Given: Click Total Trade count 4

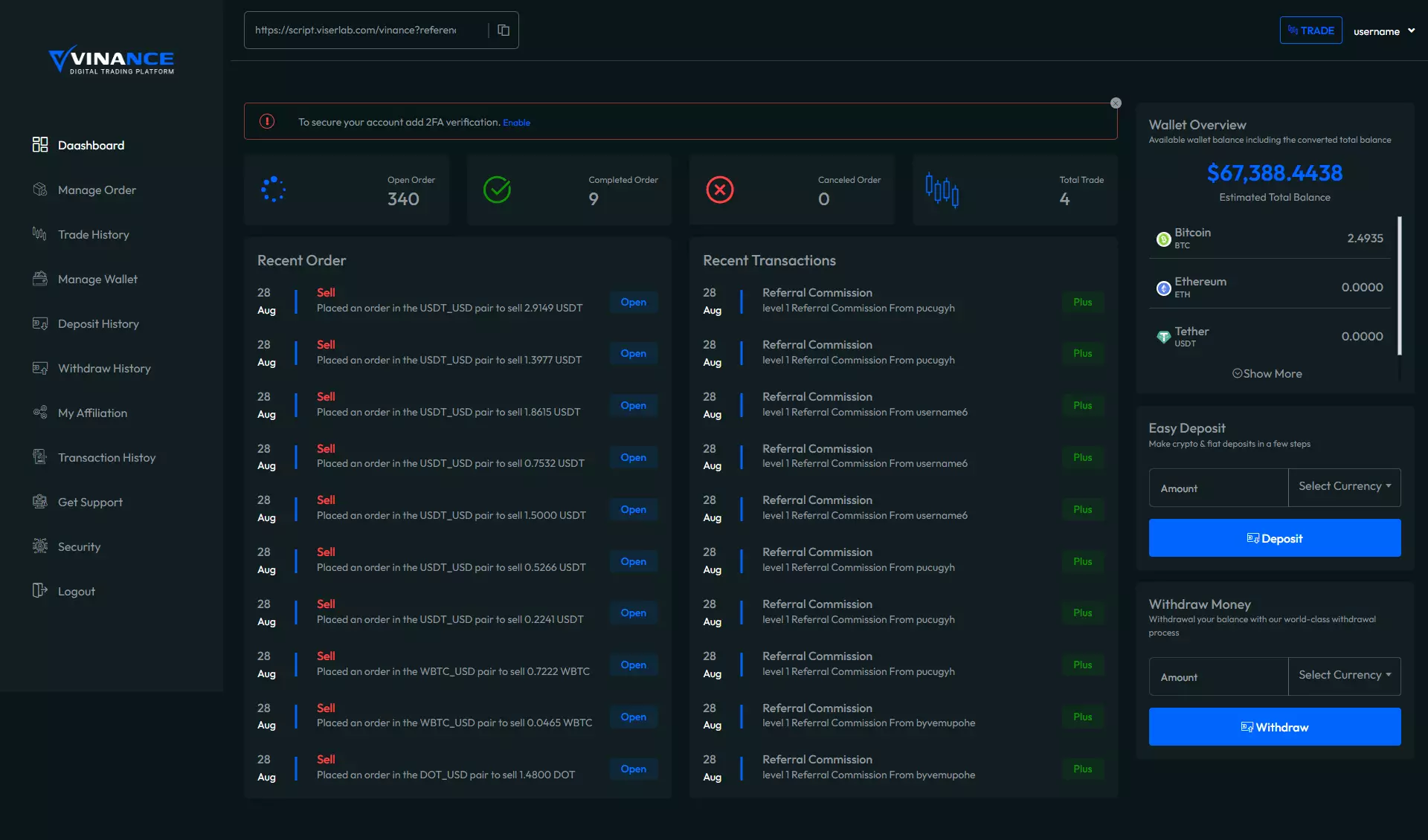Looking at the screenshot, I should click(x=1064, y=199).
